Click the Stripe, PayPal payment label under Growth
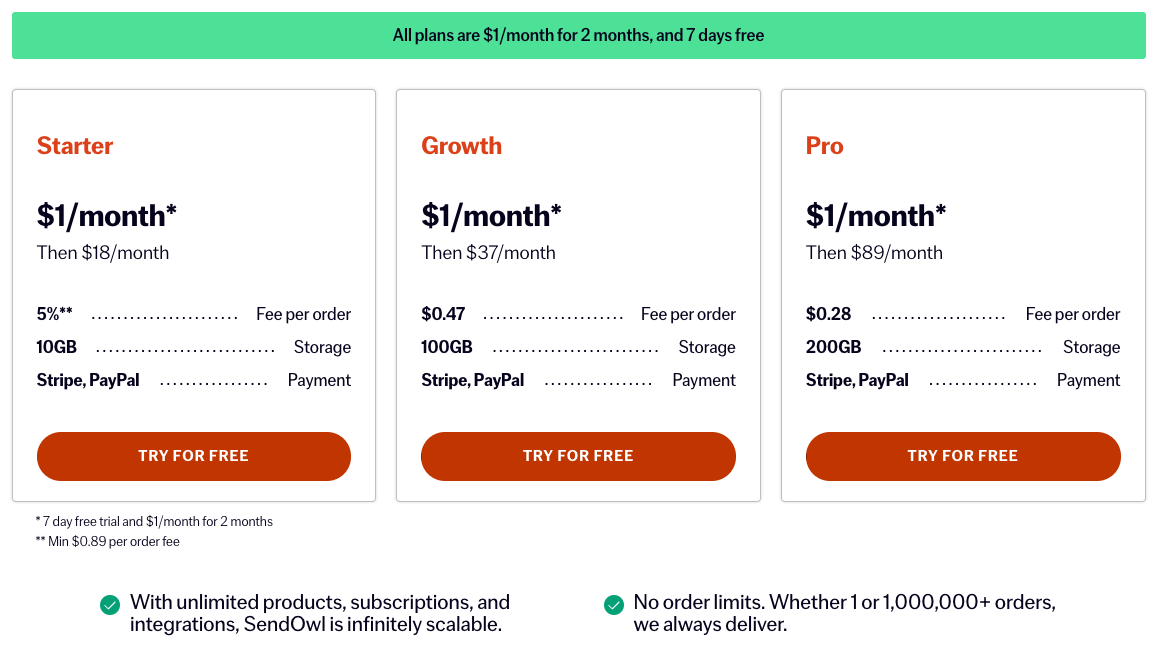The image size is (1161, 655). (x=473, y=380)
